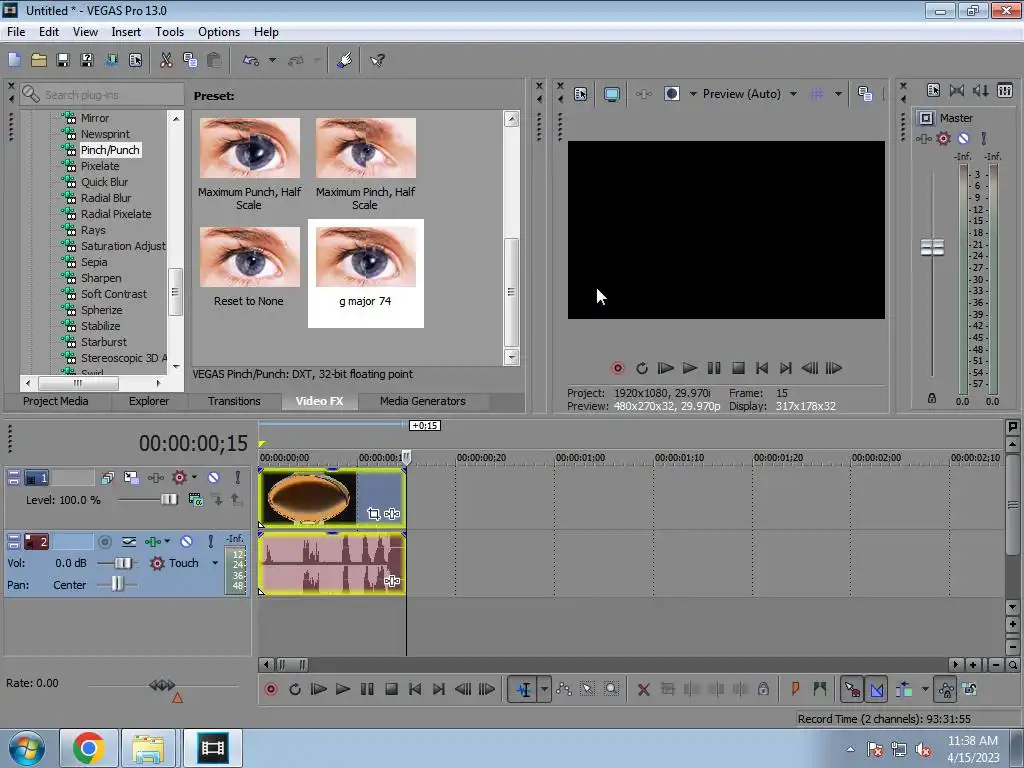Adjust the Master volume fader
Screen dimensions: 1024x768
(932, 248)
